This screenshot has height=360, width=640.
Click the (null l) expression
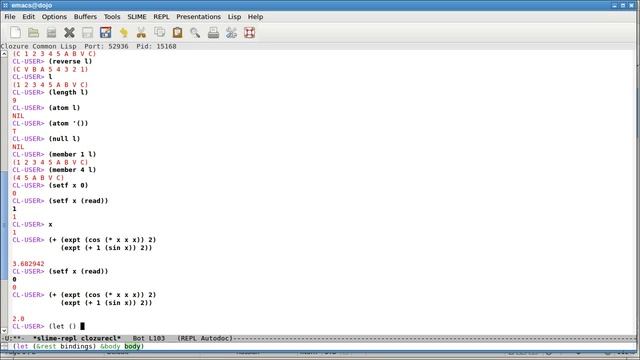[64, 139]
